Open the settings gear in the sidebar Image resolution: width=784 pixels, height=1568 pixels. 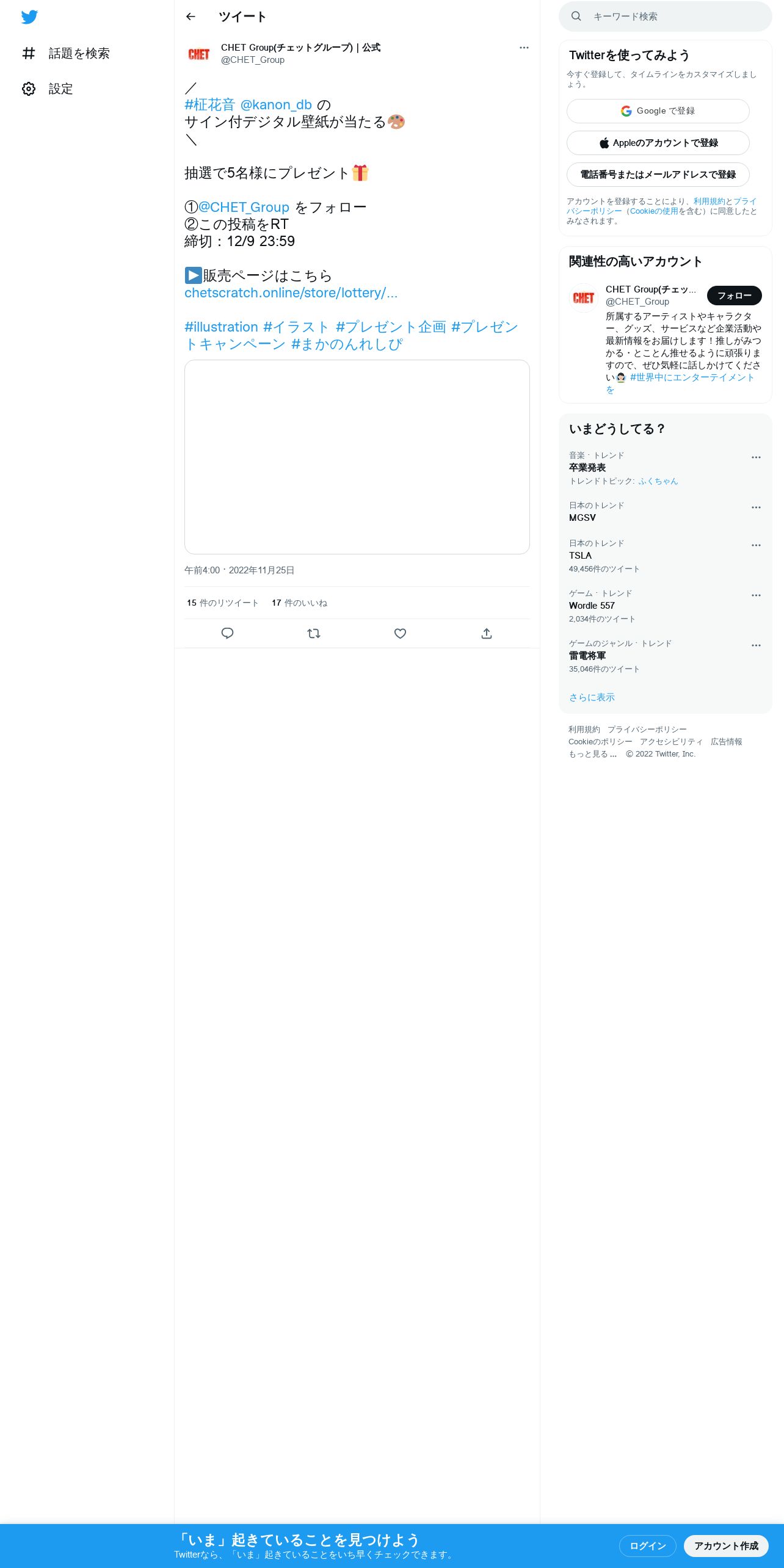29,89
